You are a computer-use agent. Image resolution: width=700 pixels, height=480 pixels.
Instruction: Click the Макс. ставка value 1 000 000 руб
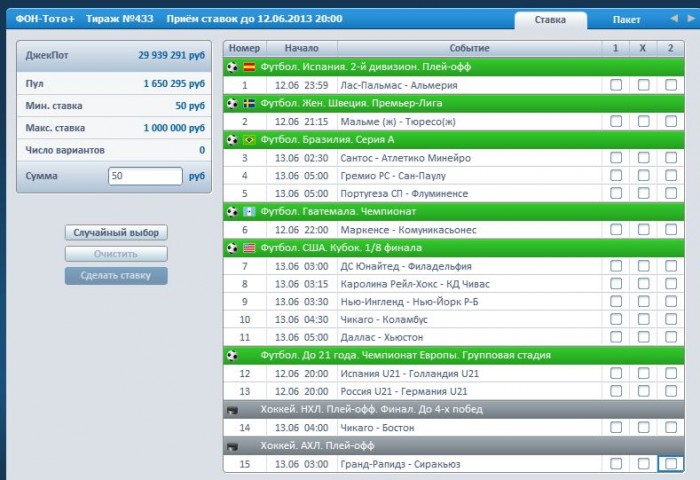(x=174, y=128)
